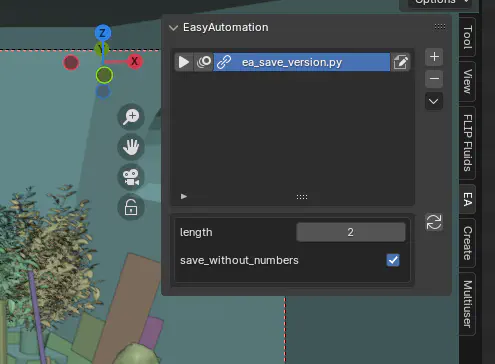Refresh the script properties
Image resolution: width=495 pixels, height=364 pixels.
(434, 222)
